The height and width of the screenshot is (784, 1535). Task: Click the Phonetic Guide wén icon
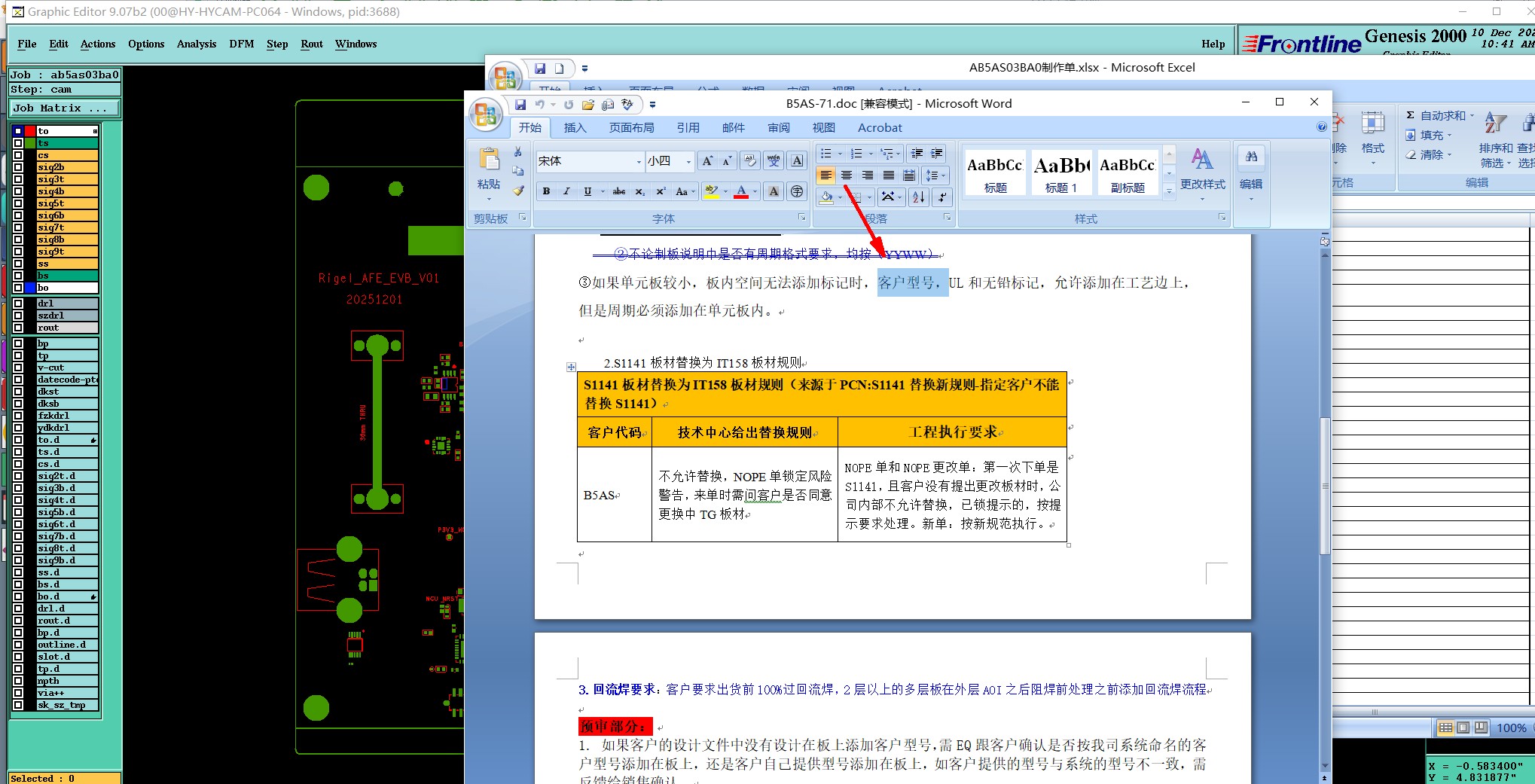click(774, 160)
